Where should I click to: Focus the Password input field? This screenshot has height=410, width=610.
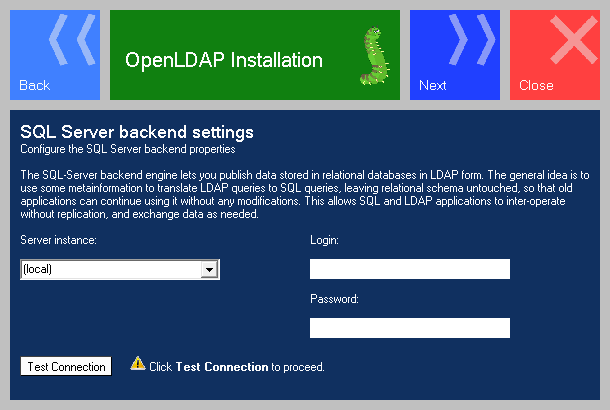click(410, 328)
